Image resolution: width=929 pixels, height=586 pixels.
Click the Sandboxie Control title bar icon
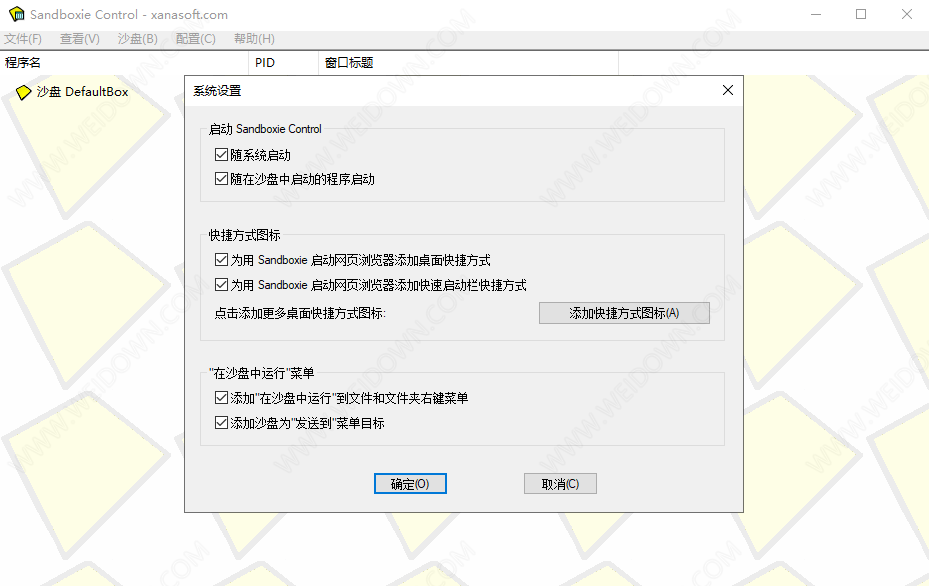point(17,14)
